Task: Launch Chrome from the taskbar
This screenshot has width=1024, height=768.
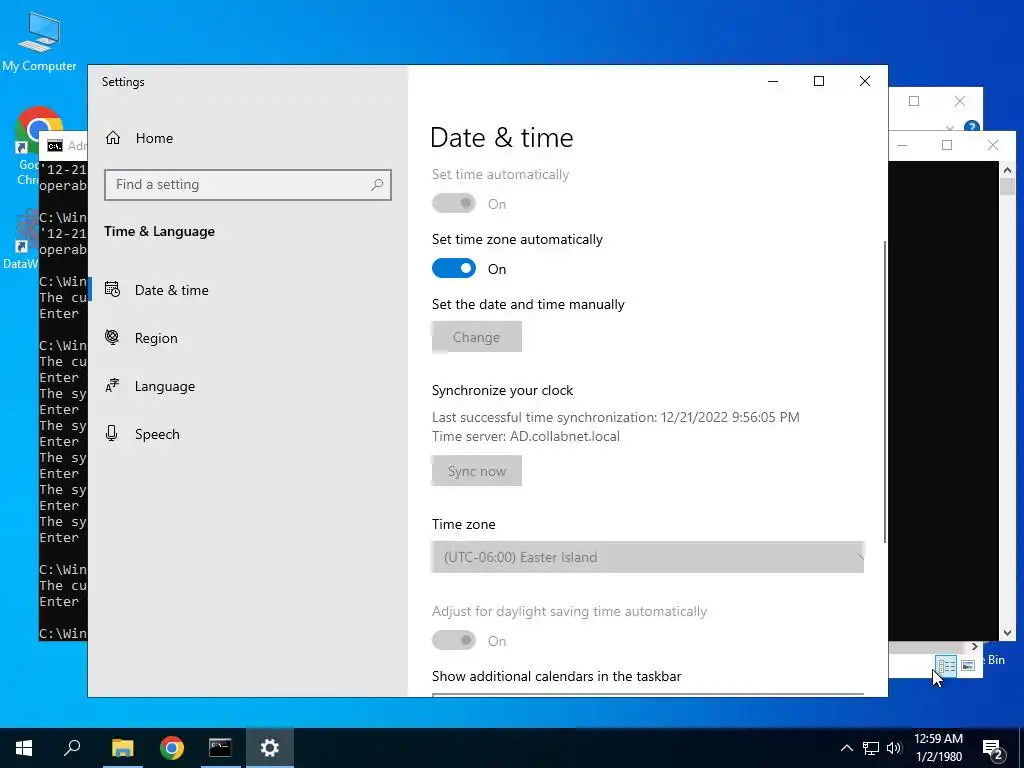Action: click(x=172, y=748)
